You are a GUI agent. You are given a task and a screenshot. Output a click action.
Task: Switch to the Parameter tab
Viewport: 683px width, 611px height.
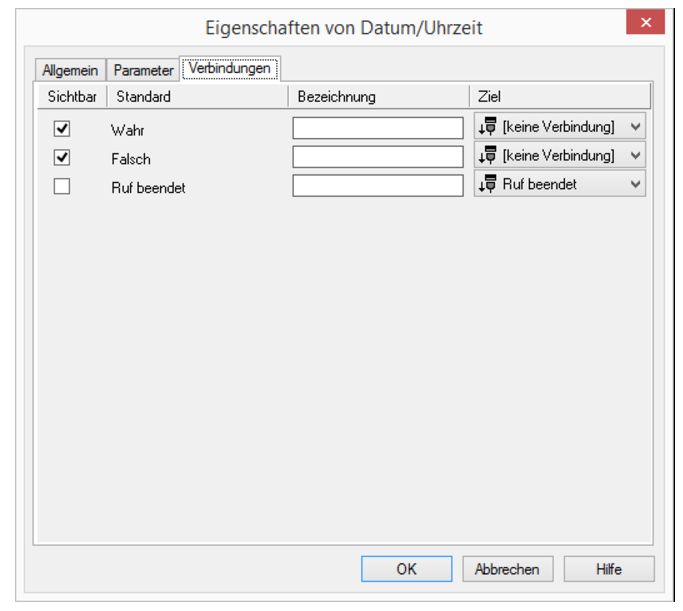pyautogui.click(x=143, y=70)
